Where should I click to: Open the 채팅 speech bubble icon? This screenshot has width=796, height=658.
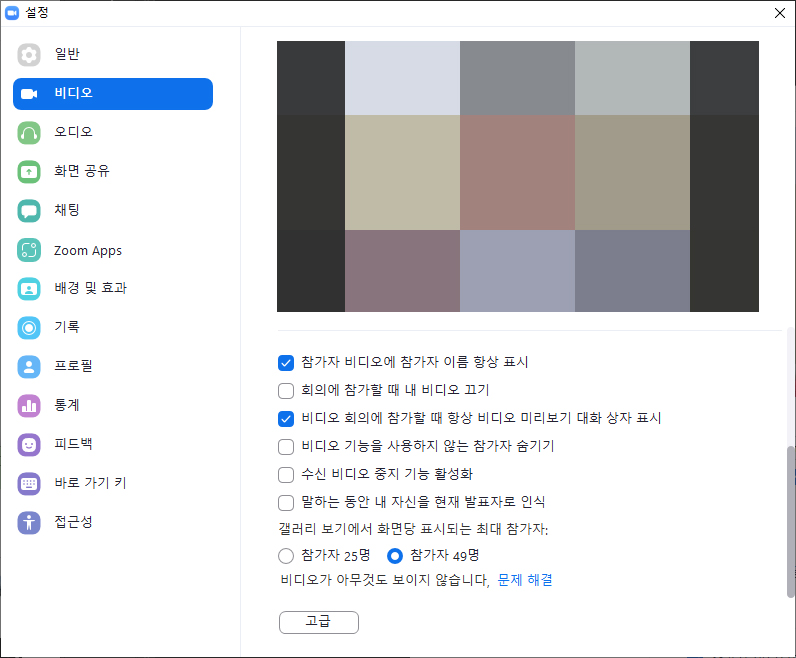29,211
